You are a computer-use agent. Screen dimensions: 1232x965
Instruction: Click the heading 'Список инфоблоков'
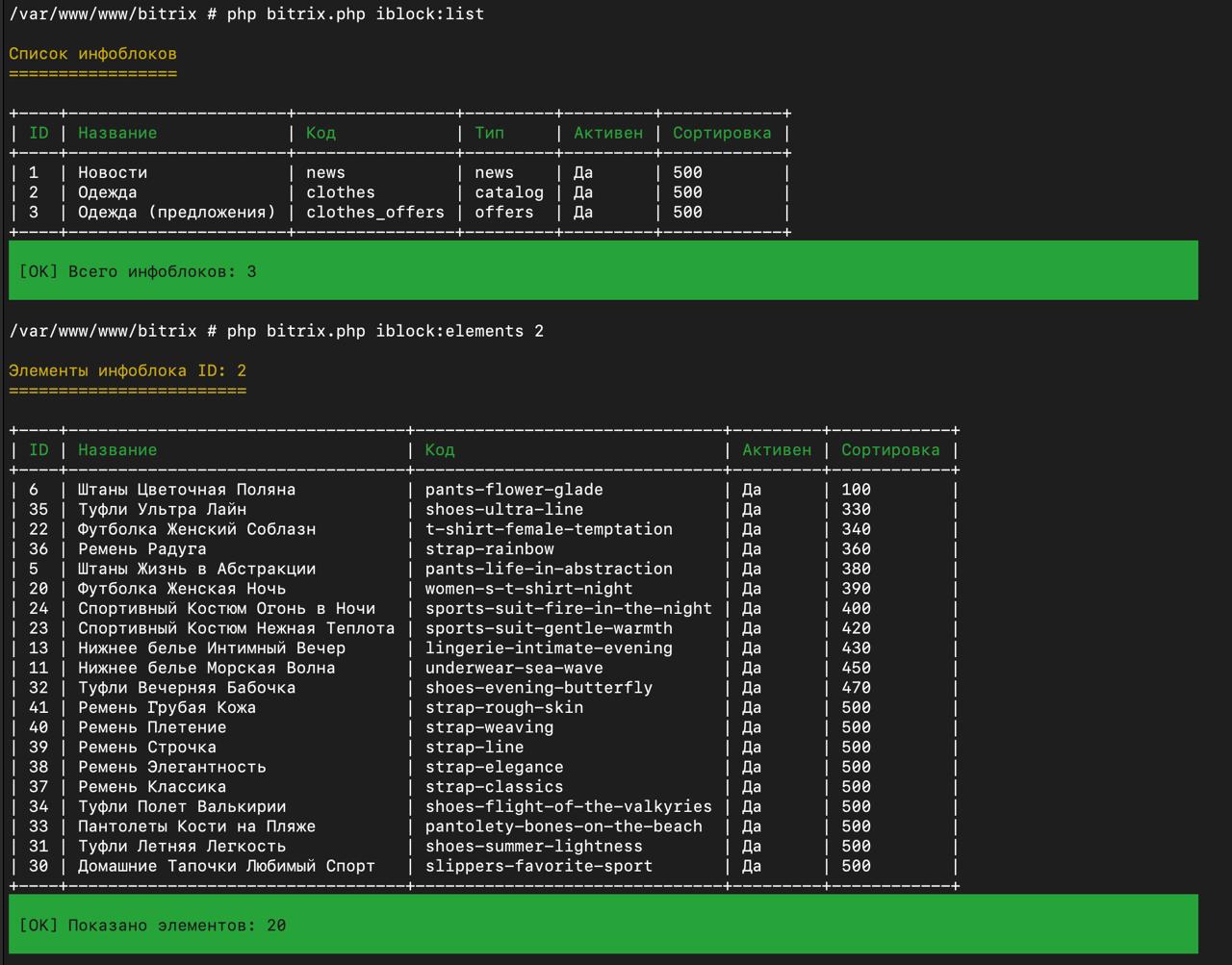coord(91,54)
